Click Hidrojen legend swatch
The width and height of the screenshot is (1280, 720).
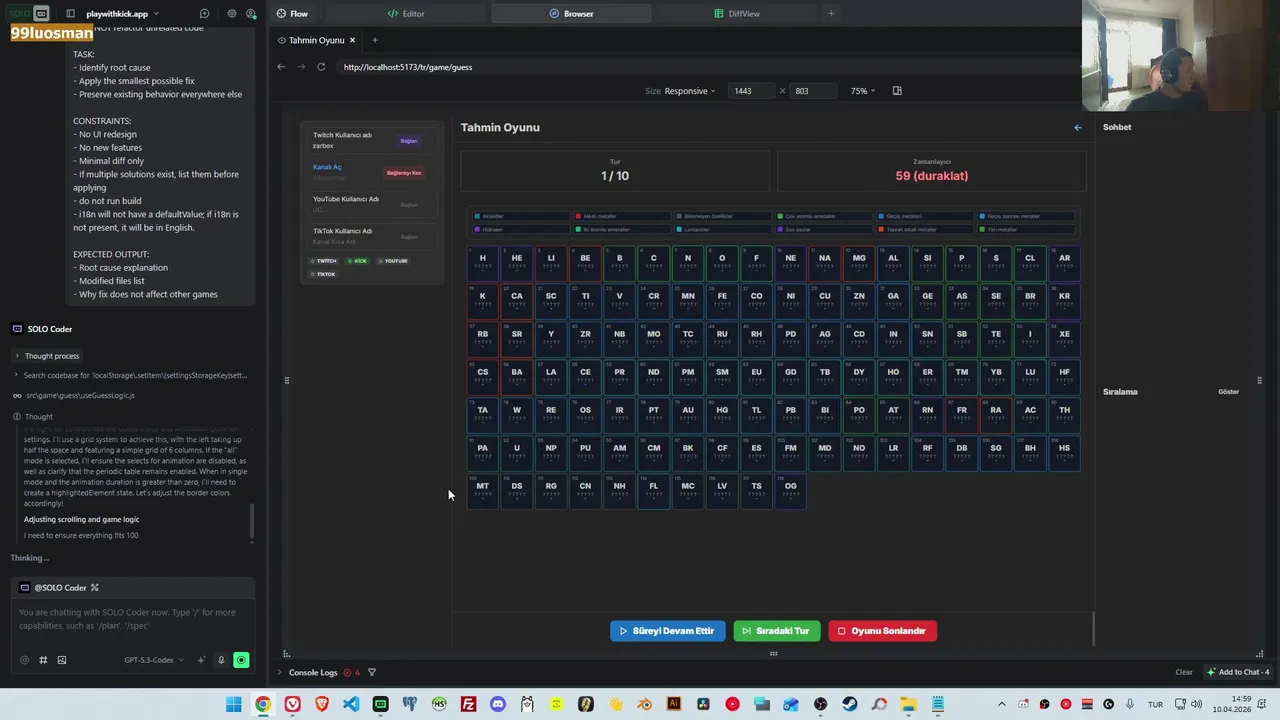(x=477, y=229)
